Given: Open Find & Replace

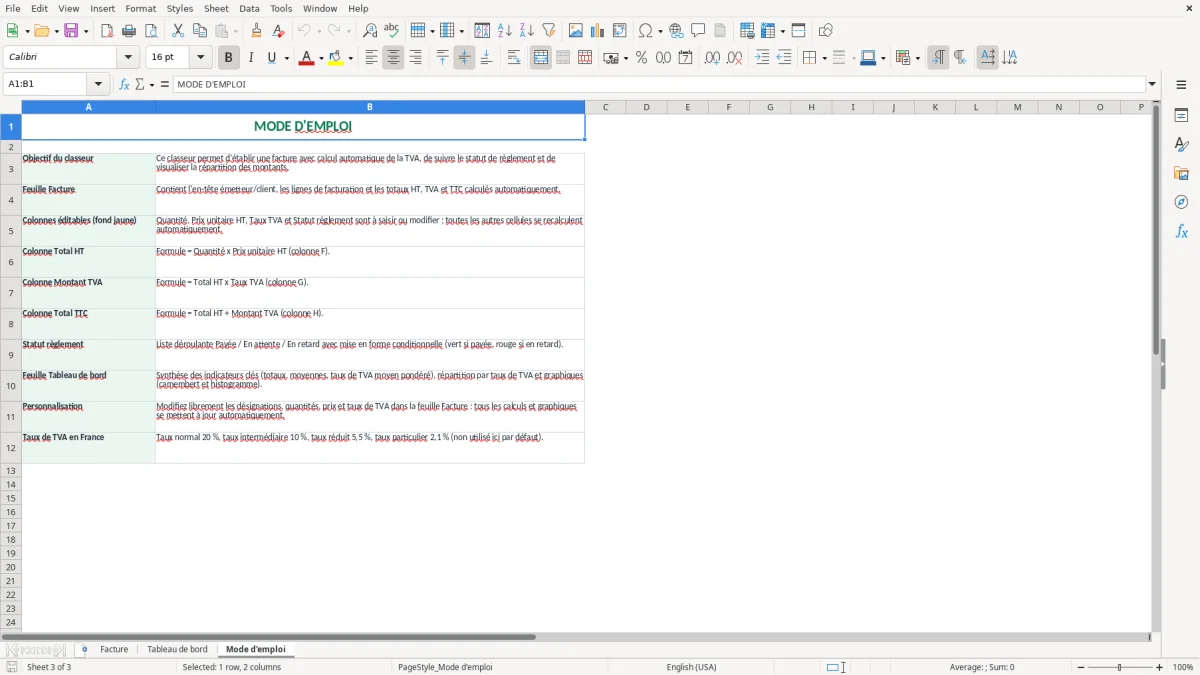Looking at the screenshot, I should pyautogui.click(x=370, y=31).
